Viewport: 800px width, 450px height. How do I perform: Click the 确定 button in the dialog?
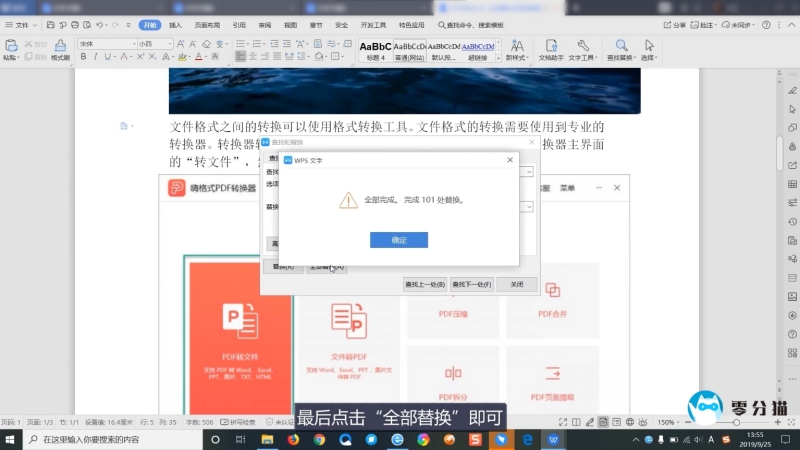[399, 240]
